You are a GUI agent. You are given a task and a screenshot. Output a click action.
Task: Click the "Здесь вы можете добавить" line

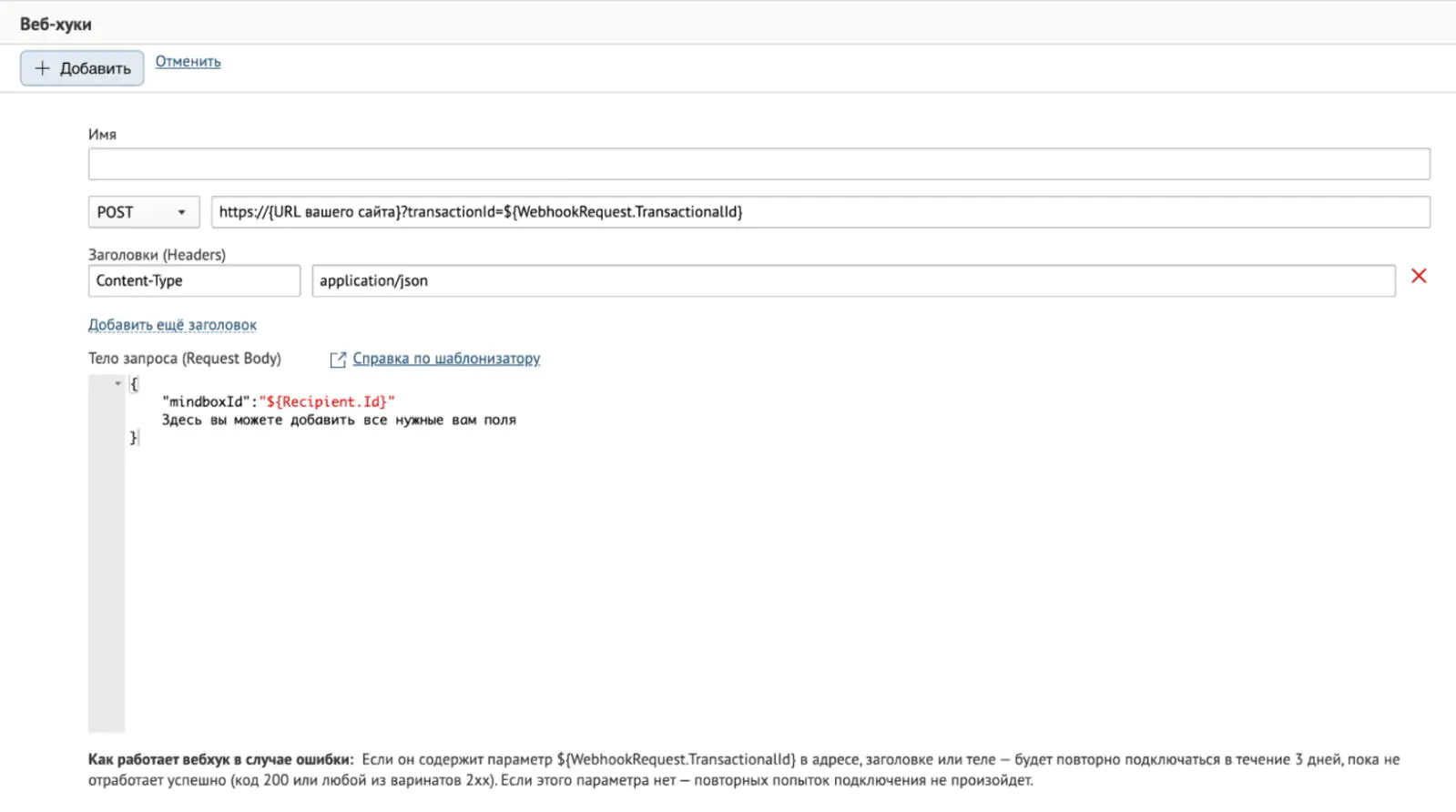coord(339,420)
